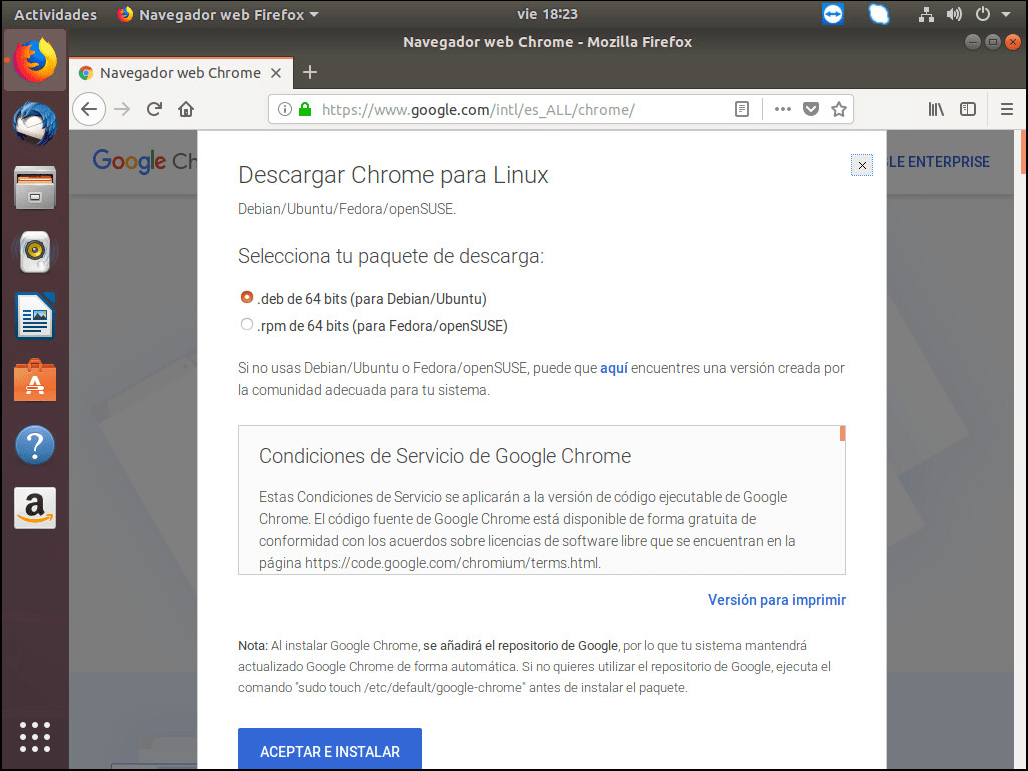Reload the page with the refresh icon

pos(154,109)
